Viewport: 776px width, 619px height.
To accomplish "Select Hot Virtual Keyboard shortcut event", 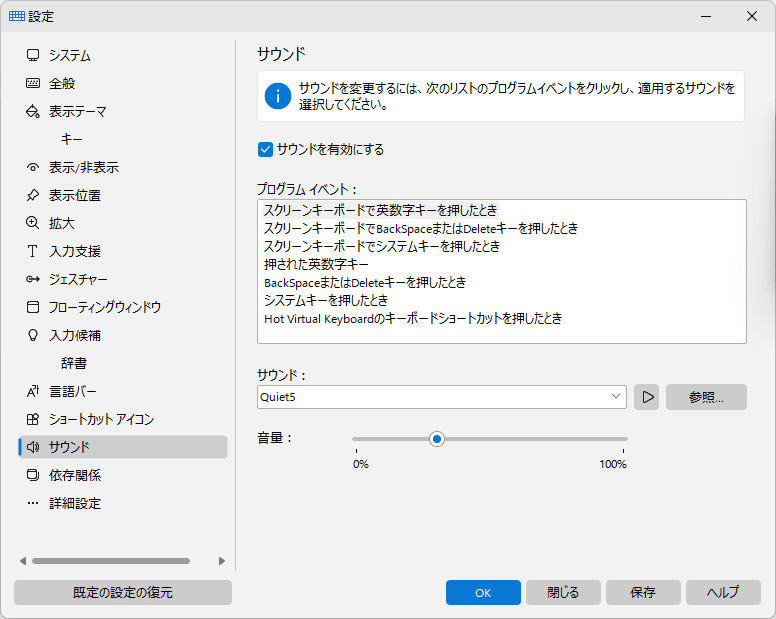I will (413, 318).
